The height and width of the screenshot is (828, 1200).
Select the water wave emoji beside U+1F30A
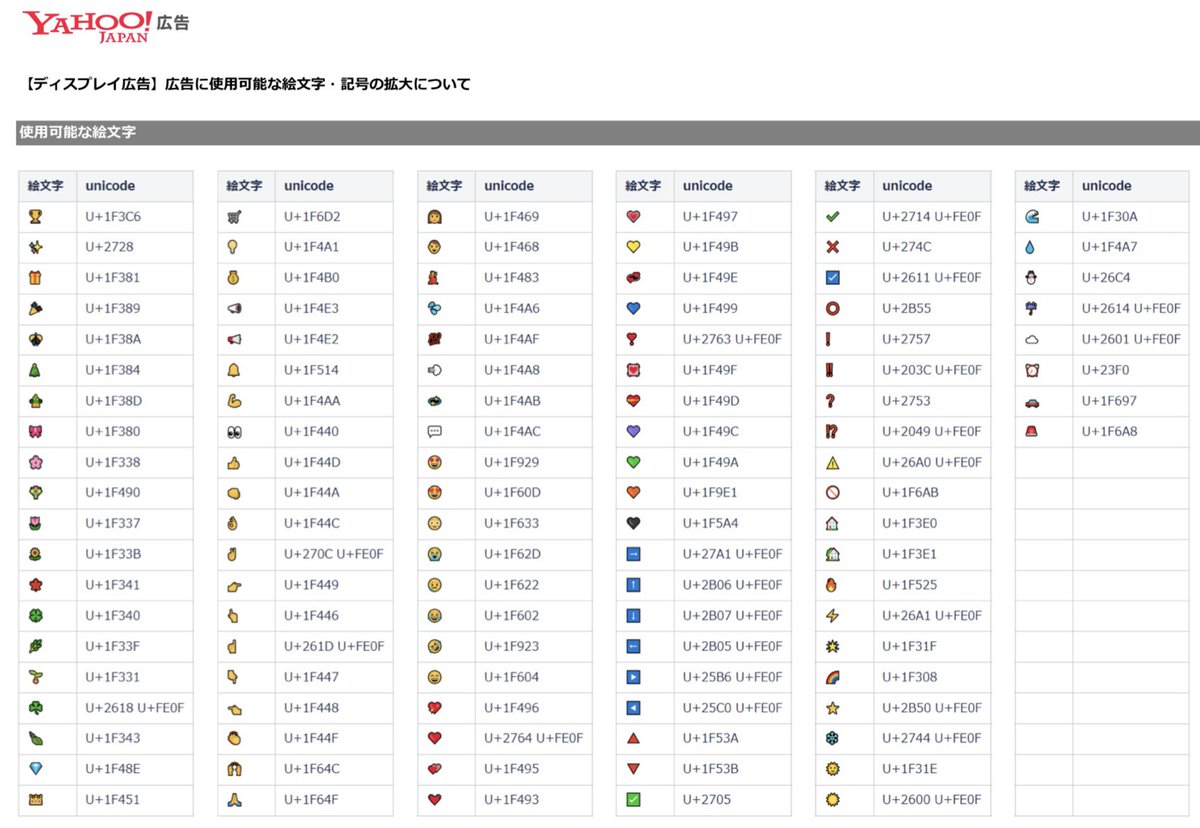pos(1032,217)
